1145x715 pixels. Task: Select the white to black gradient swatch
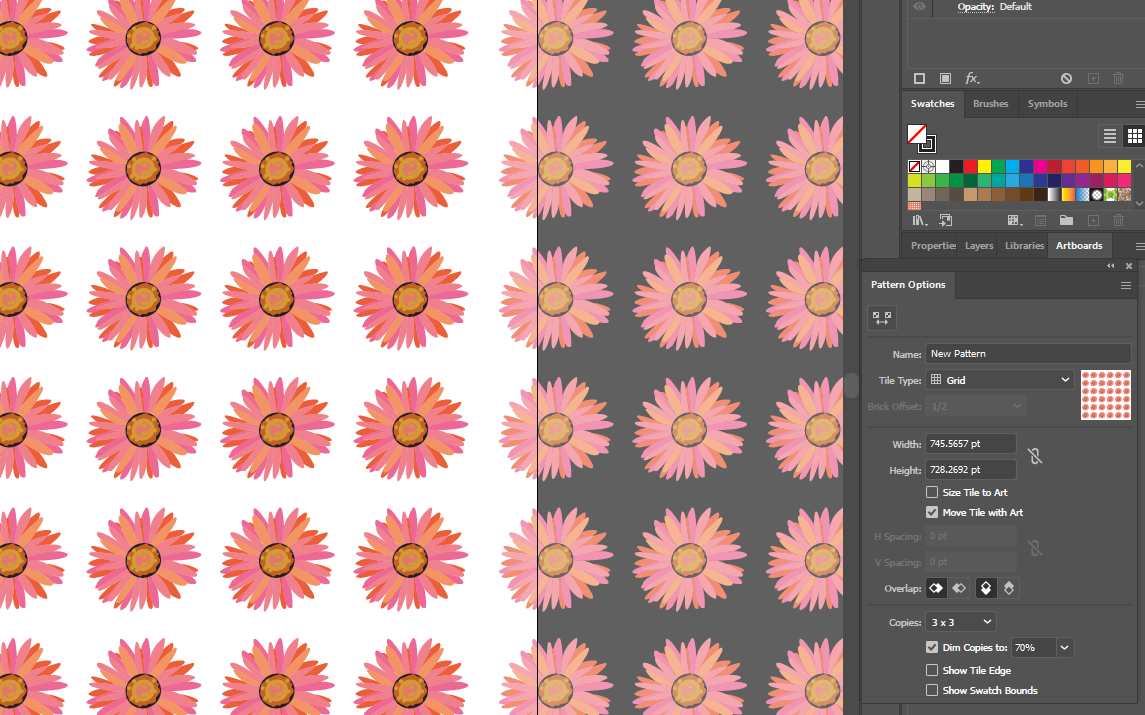click(x=1054, y=194)
